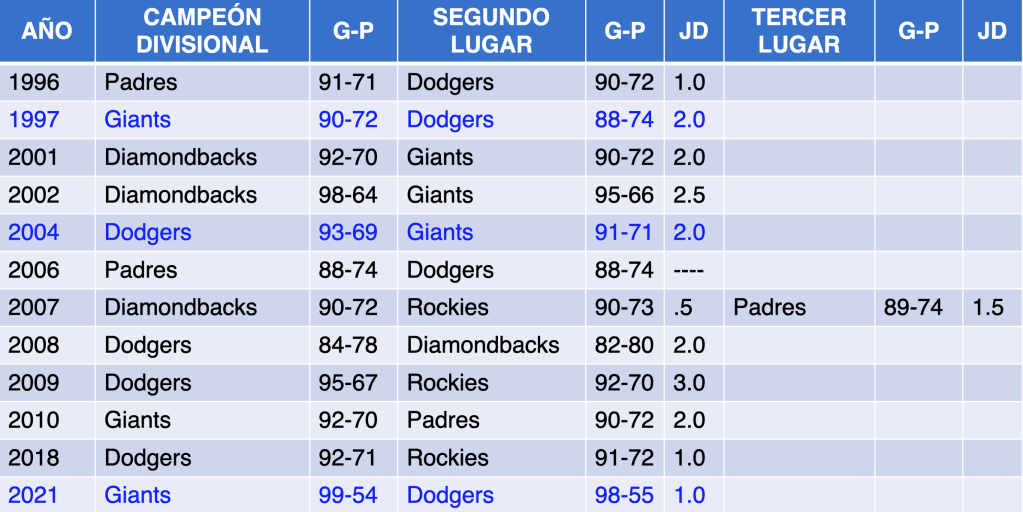Click Diamondbacks in the 2008 row

tap(483, 345)
